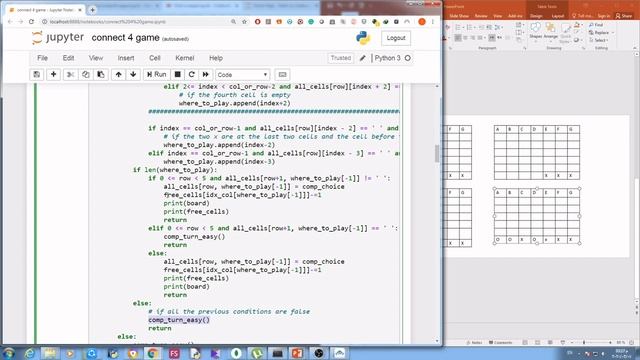Image resolution: width=640 pixels, height=360 pixels.
Task: Click the pencil edit icon near Trusted
Action: (362, 58)
